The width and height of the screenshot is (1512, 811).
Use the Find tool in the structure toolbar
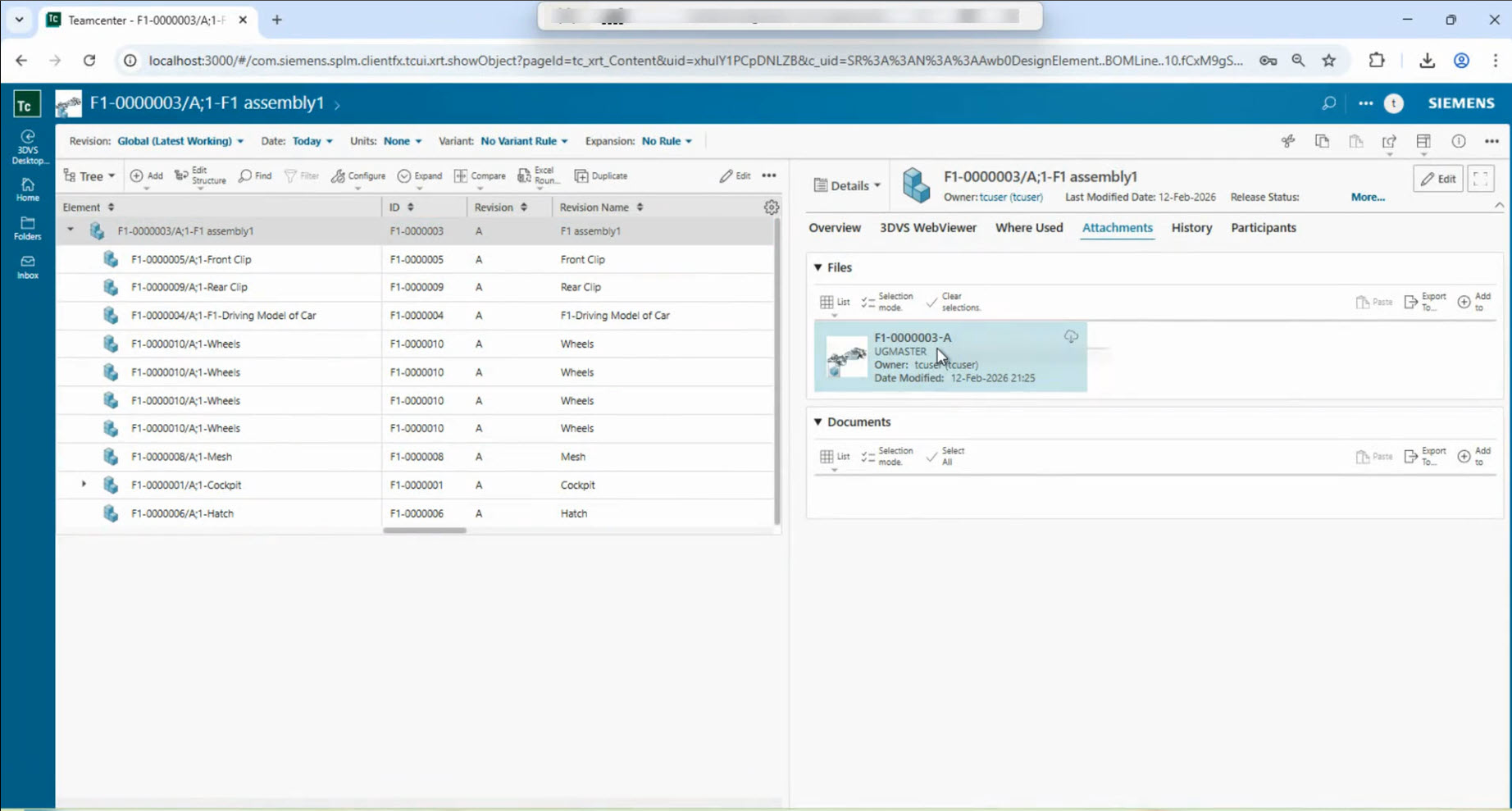click(x=255, y=175)
